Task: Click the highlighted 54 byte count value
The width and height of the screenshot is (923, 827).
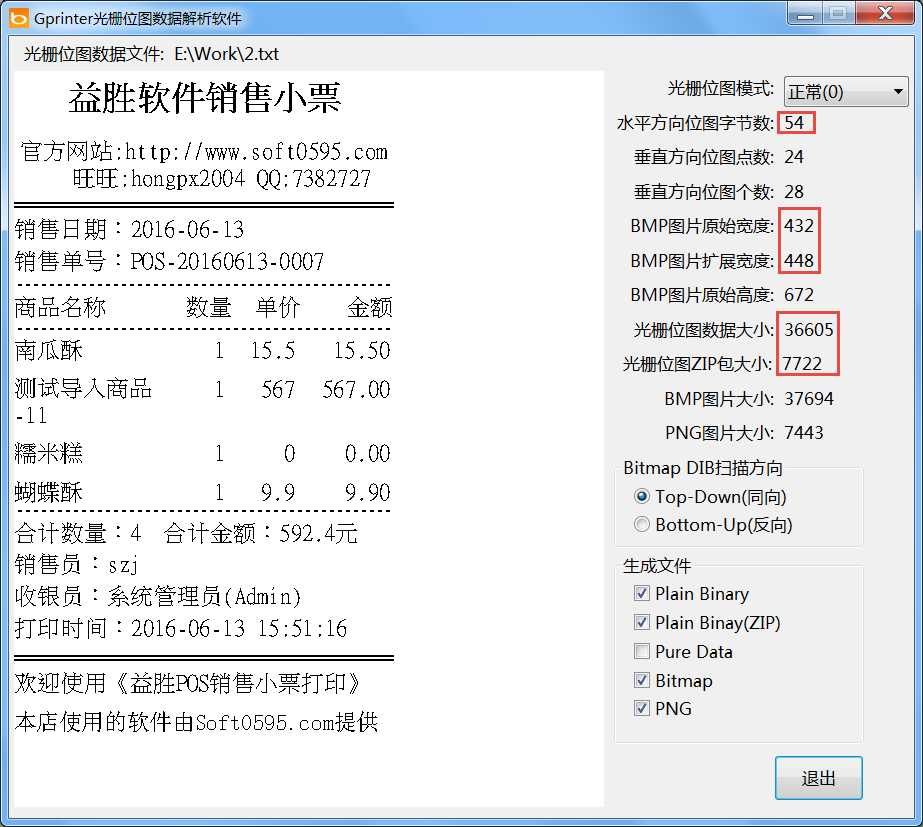Action: pos(794,122)
